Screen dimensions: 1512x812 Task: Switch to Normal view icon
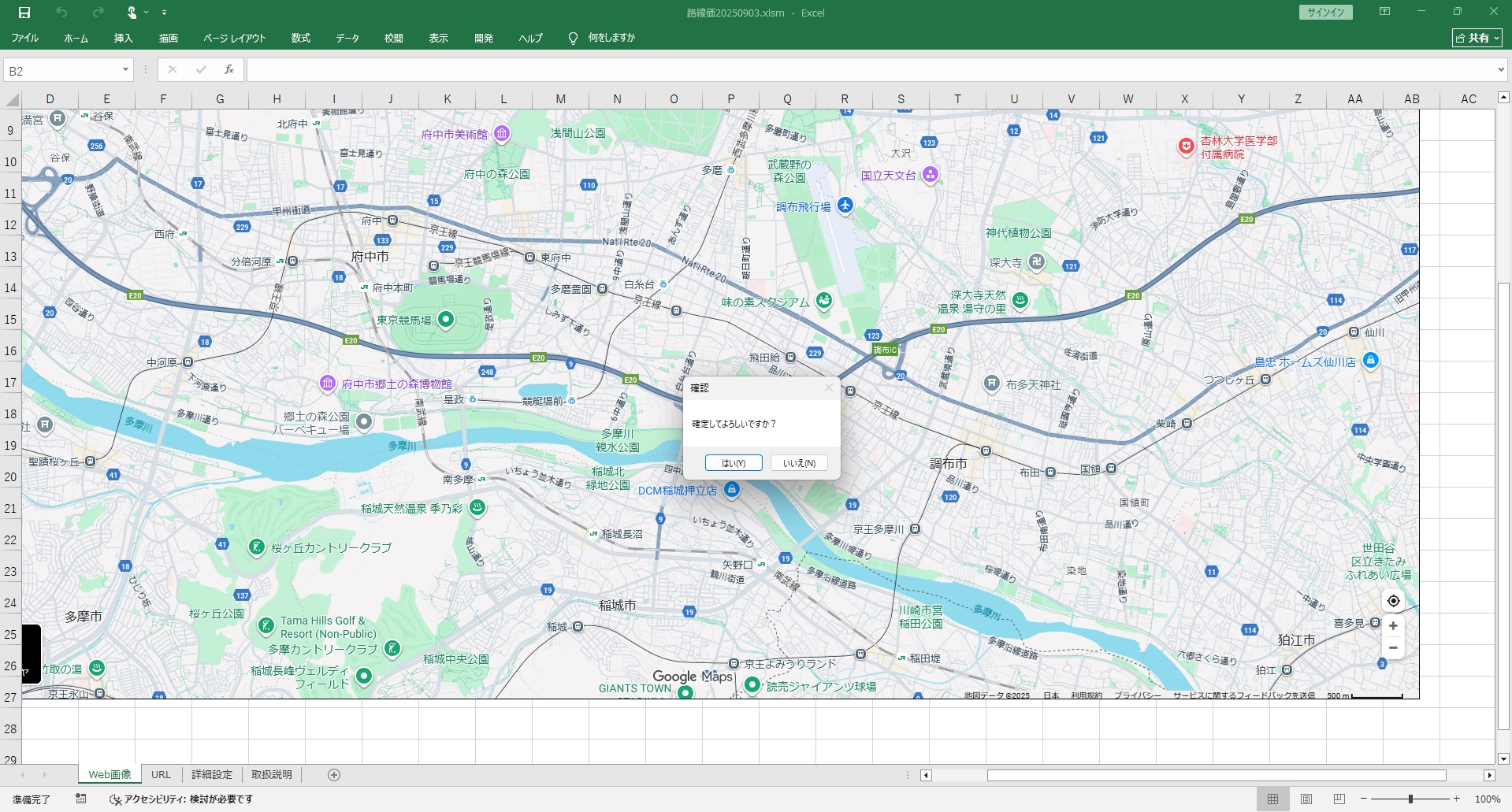pos(1272,799)
